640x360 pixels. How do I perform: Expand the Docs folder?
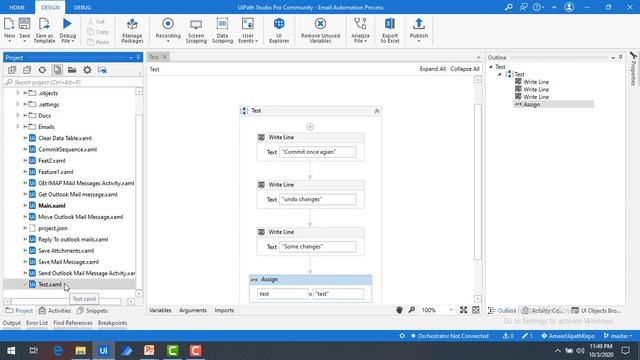(18, 116)
